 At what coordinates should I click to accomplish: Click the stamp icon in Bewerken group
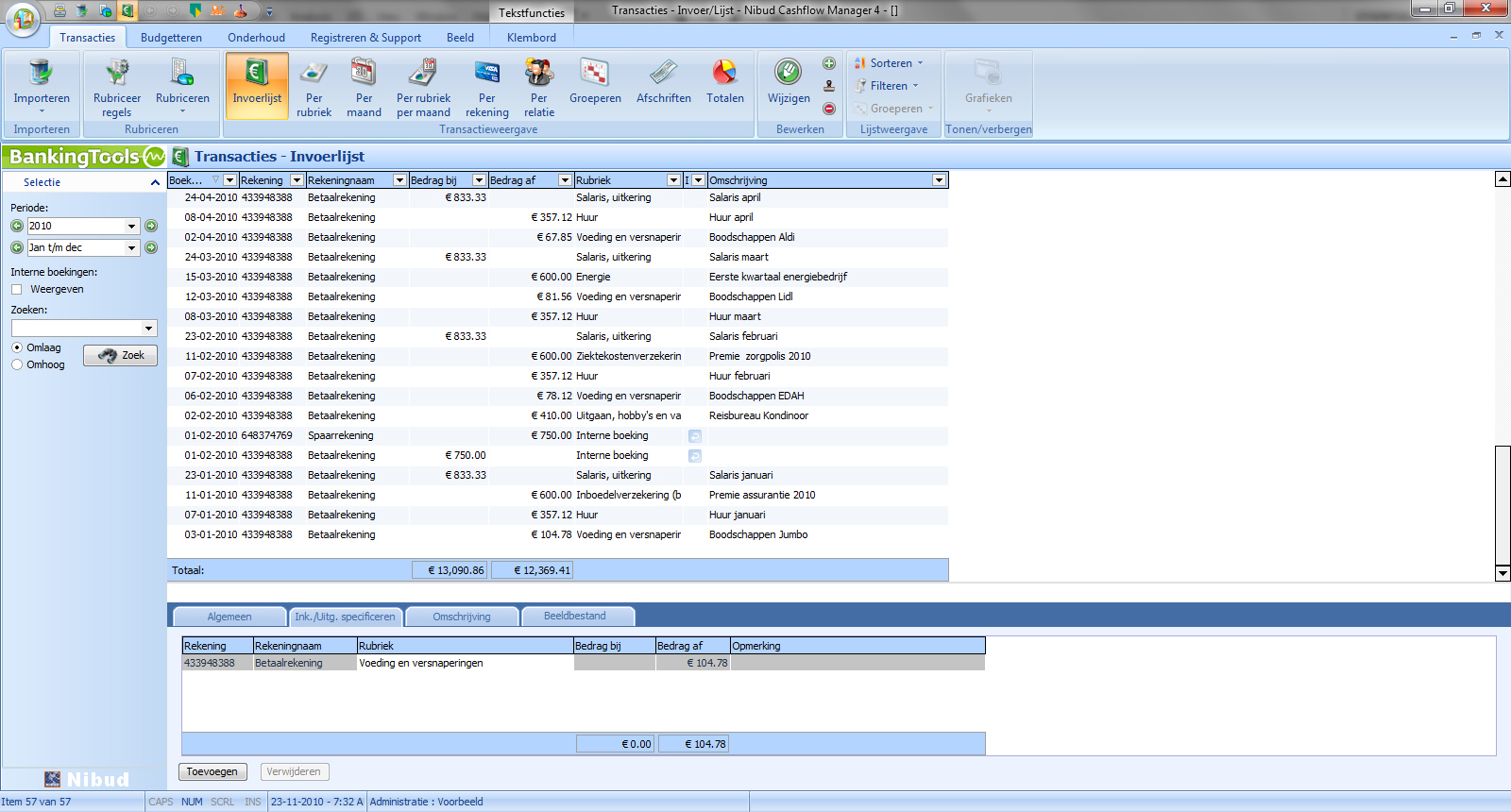[829, 86]
